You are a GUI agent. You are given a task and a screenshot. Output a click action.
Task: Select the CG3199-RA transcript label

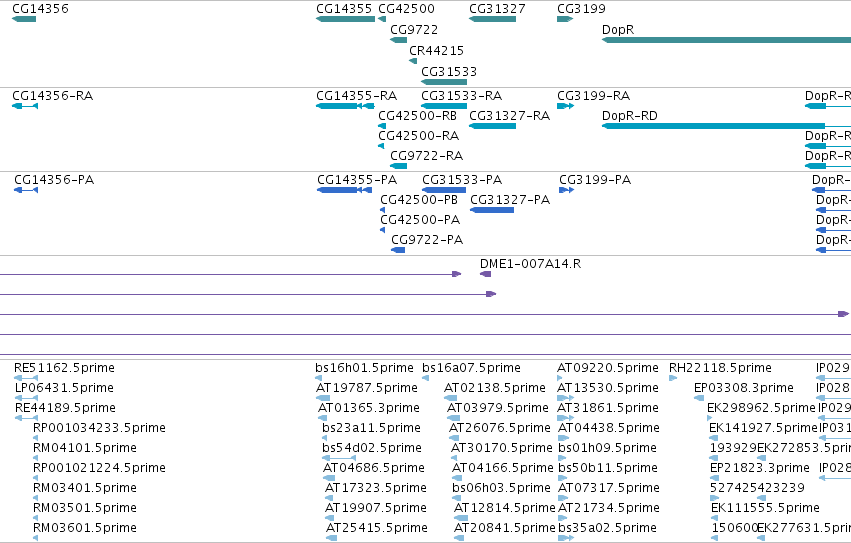pyautogui.click(x=594, y=96)
